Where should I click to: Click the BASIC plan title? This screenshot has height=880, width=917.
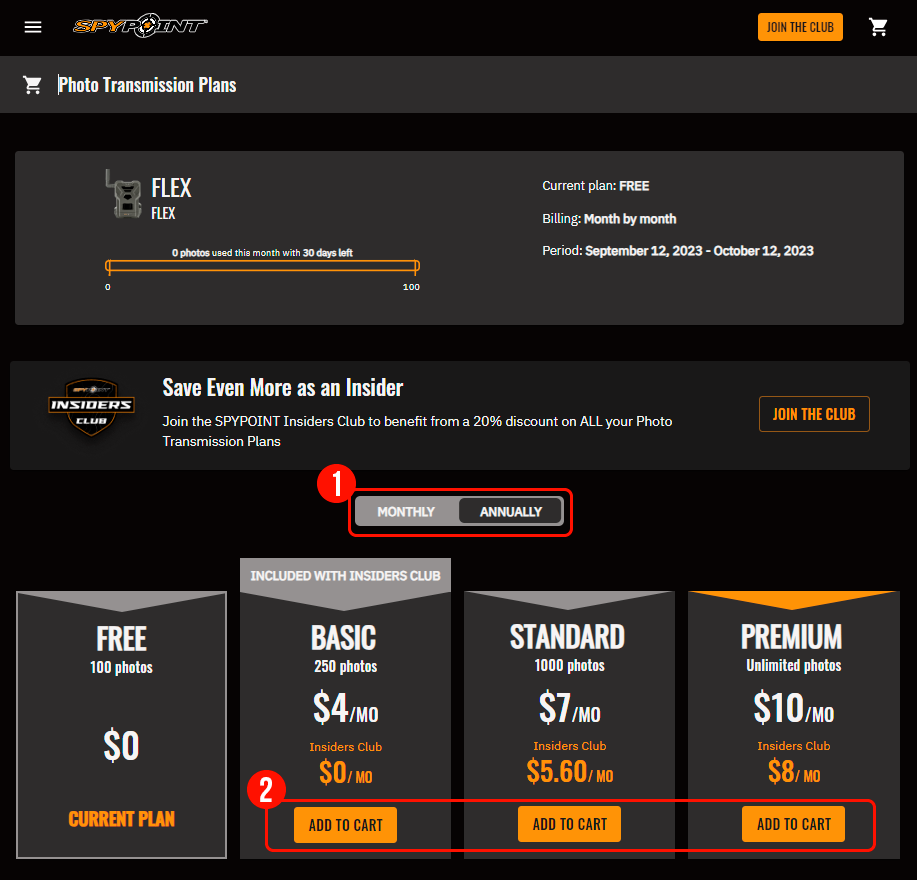tap(344, 637)
